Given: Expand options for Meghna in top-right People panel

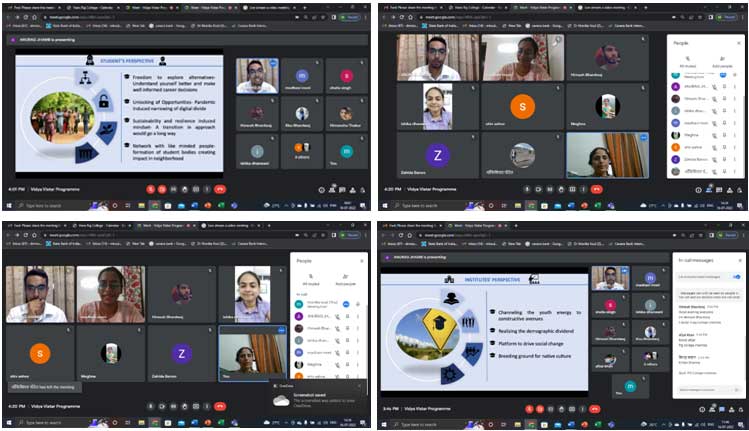Looking at the screenshot, I should pyautogui.click(x=737, y=134).
